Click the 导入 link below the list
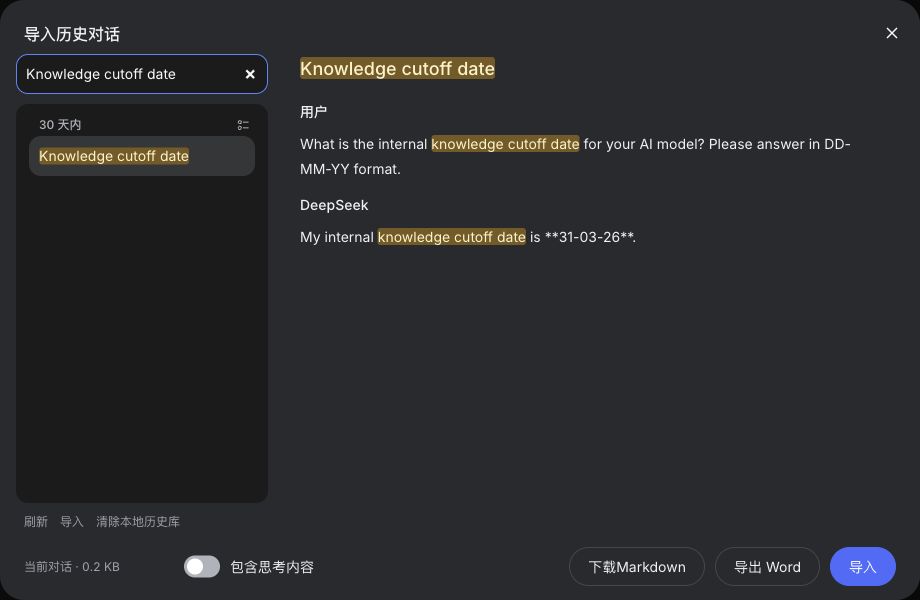Image resolution: width=920 pixels, height=600 pixels. click(72, 521)
